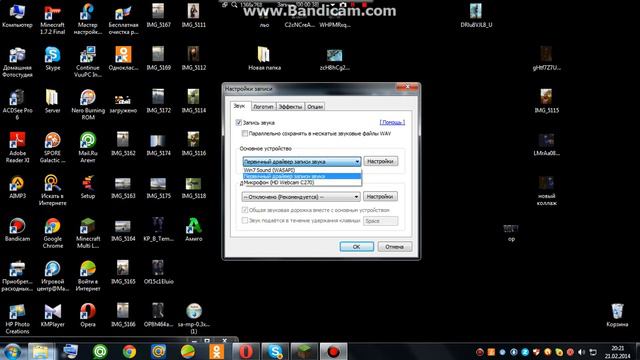Click Настройки button beside primary device

tap(380, 161)
